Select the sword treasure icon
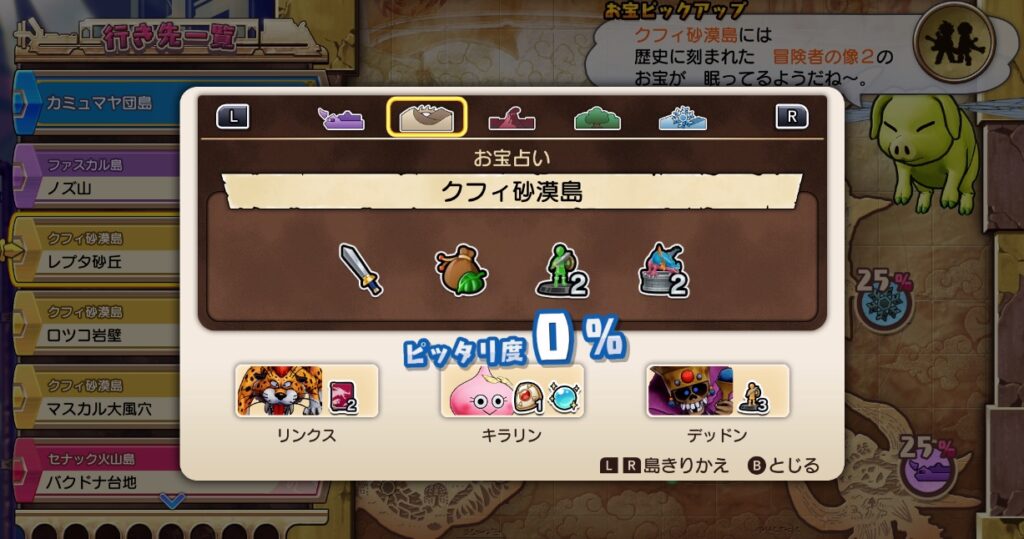Screen dimensions: 1024x539 [361, 269]
